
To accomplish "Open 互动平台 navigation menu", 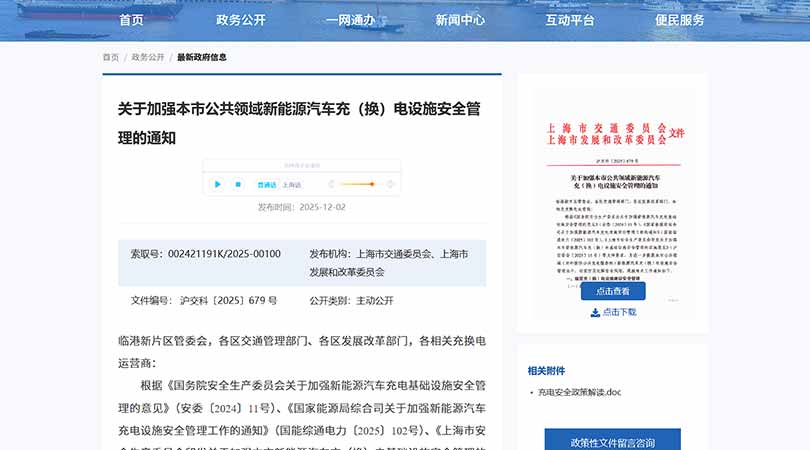I will pyautogui.click(x=570, y=20).
